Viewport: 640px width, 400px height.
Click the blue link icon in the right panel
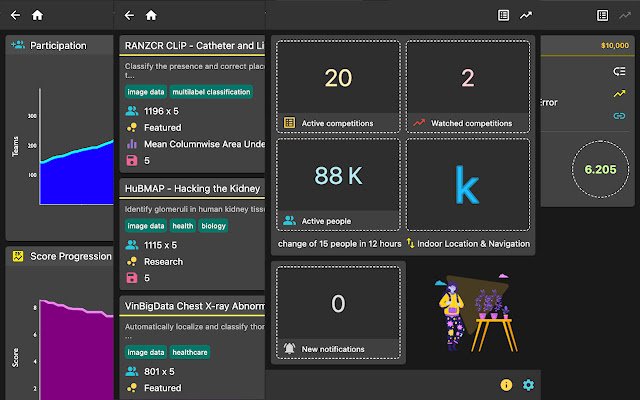[619, 116]
